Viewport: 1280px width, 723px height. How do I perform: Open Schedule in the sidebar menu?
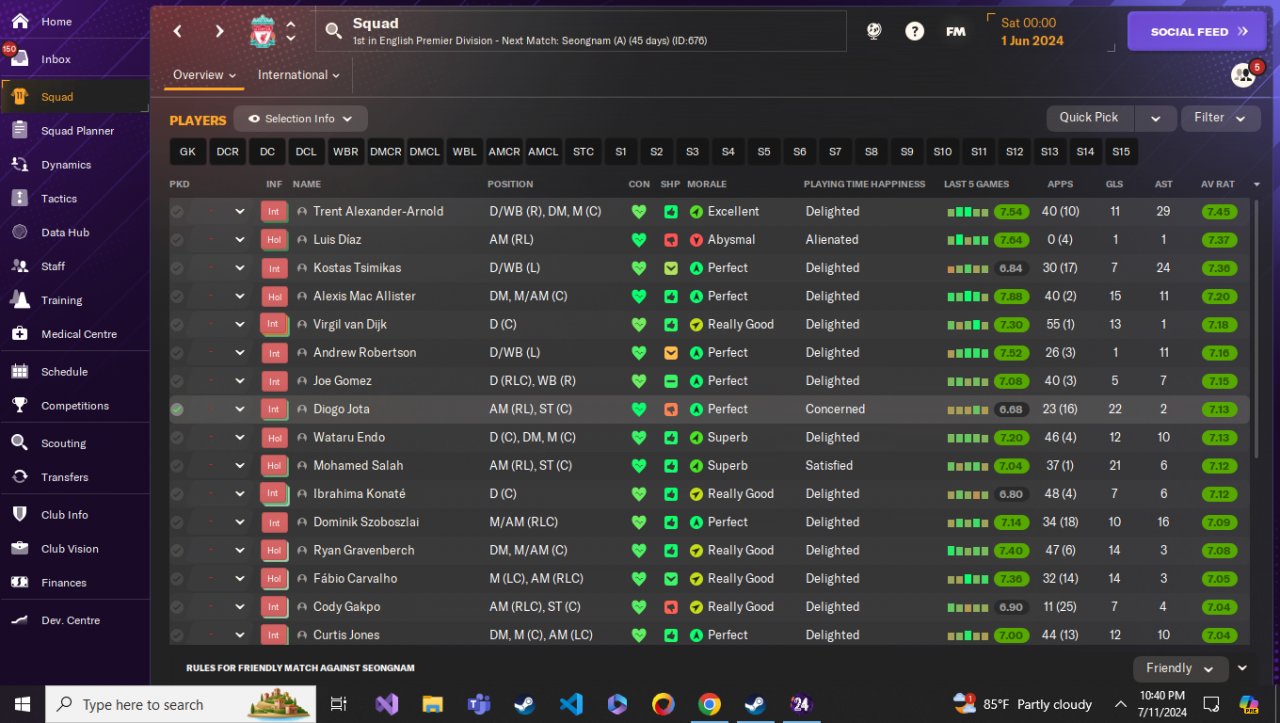(75, 371)
